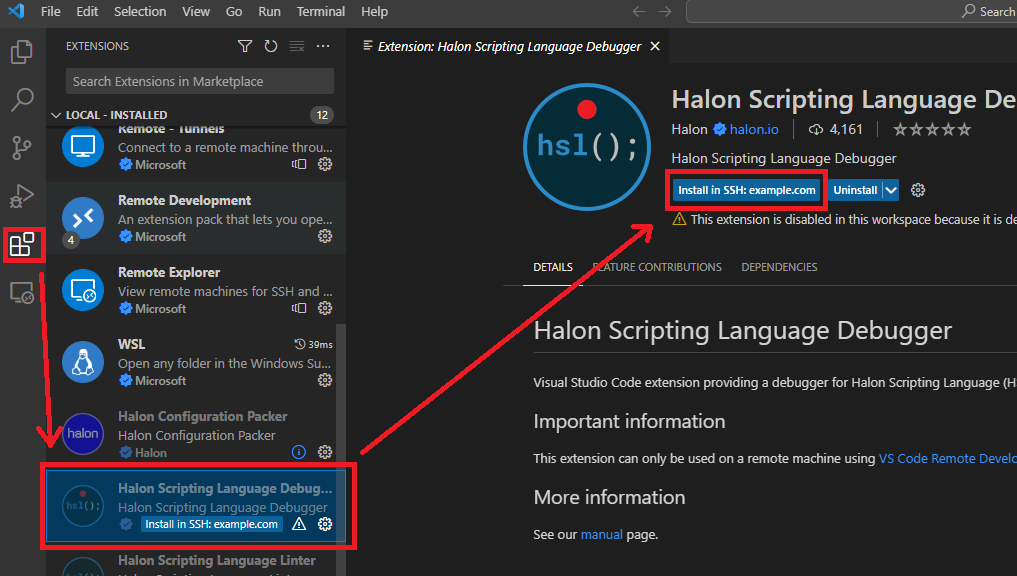This screenshot has width=1017, height=576.
Task: Open Remote Explorer view in activity bar
Action: point(22,293)
